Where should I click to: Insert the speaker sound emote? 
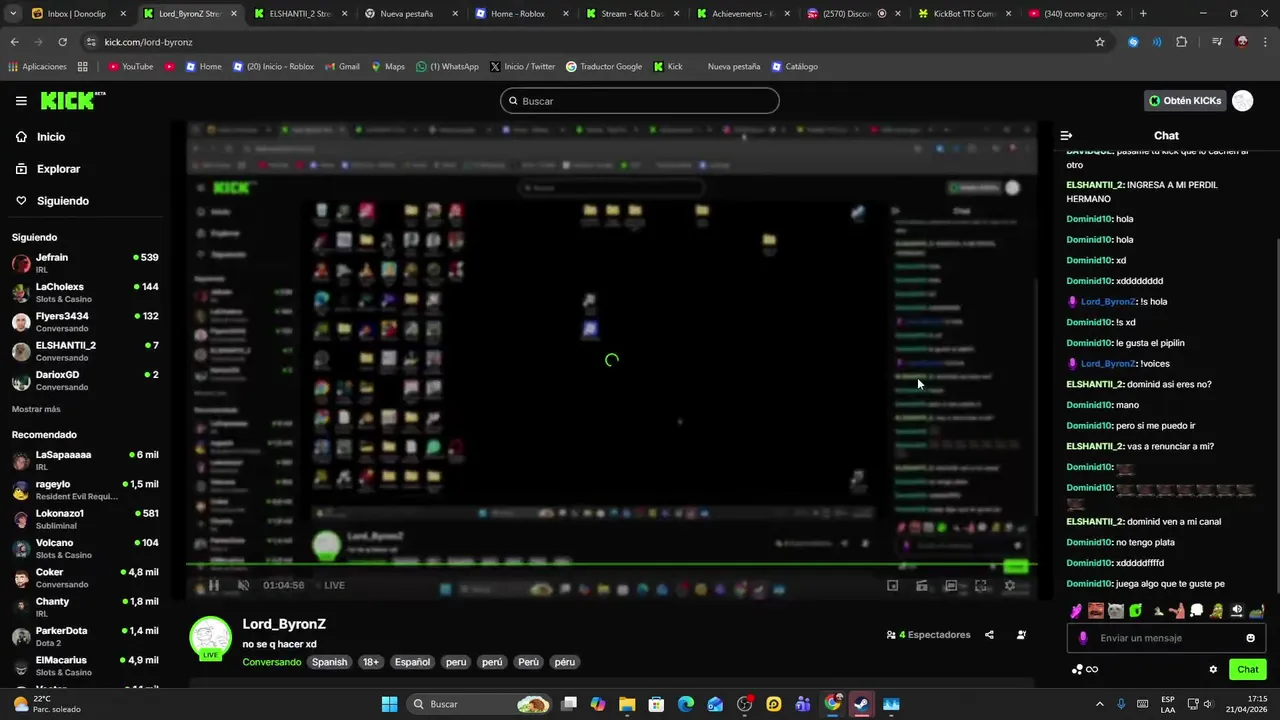[x=1237, y=611]
